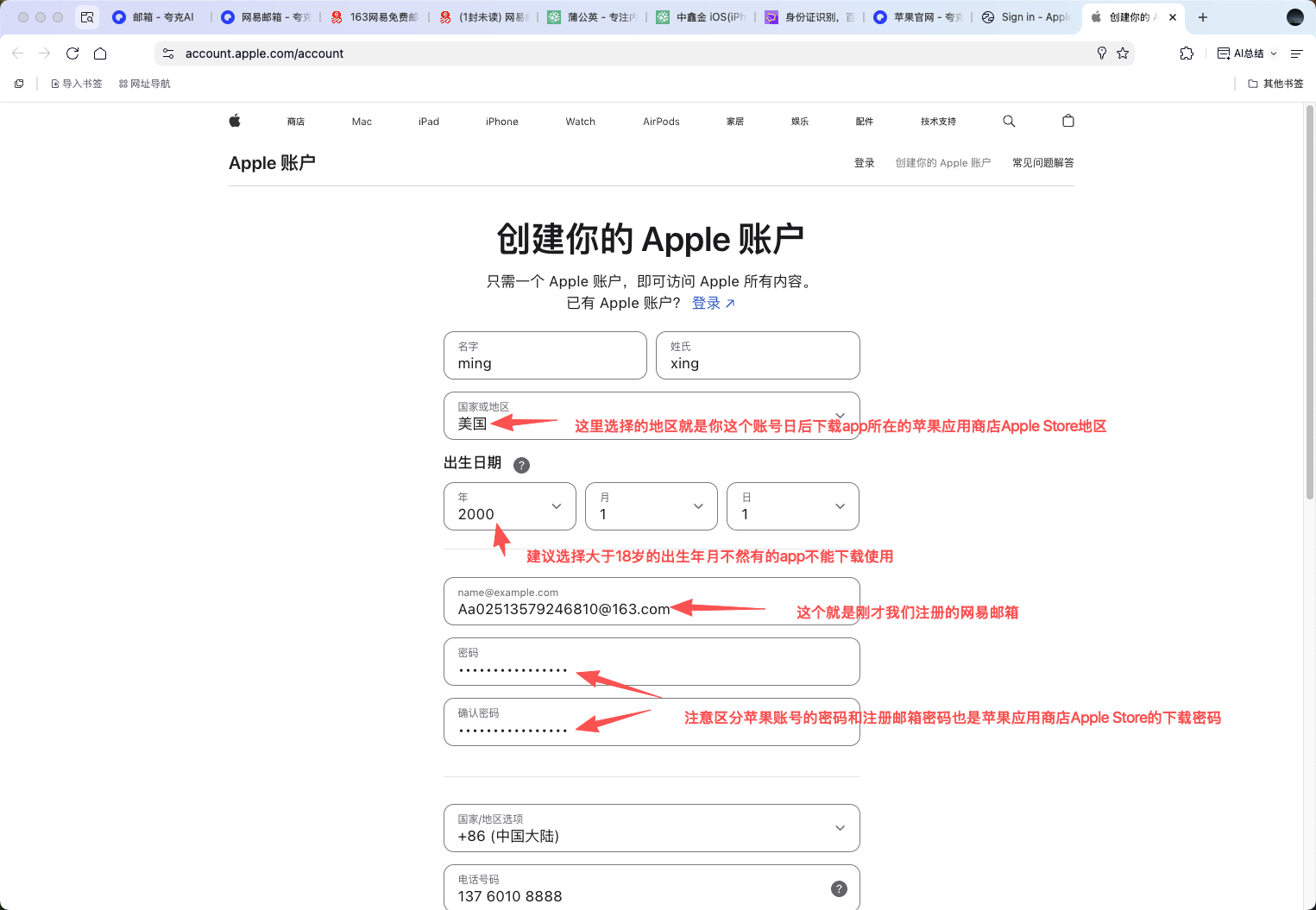Bookmark this page with star icon

[x=1123, y=53]
